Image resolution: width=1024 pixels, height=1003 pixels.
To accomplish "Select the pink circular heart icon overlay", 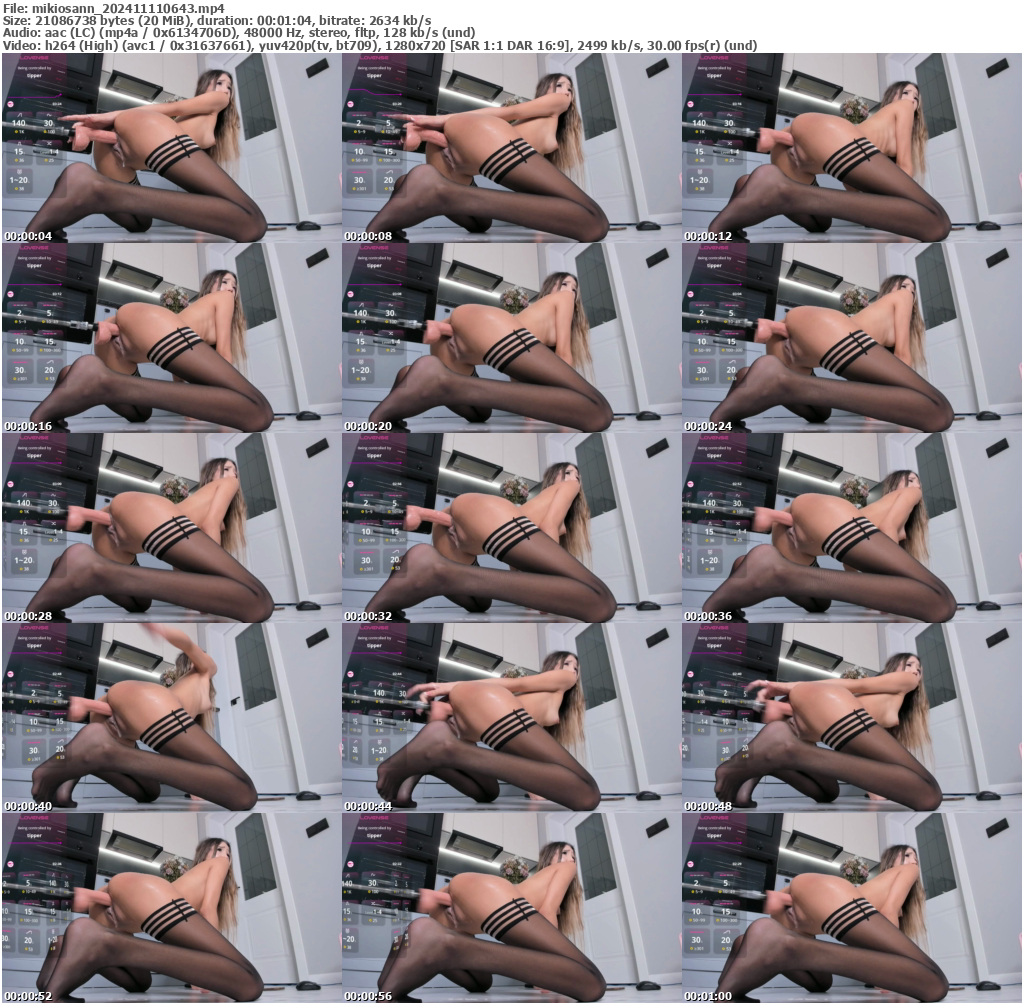I will (x=10, y=104).
